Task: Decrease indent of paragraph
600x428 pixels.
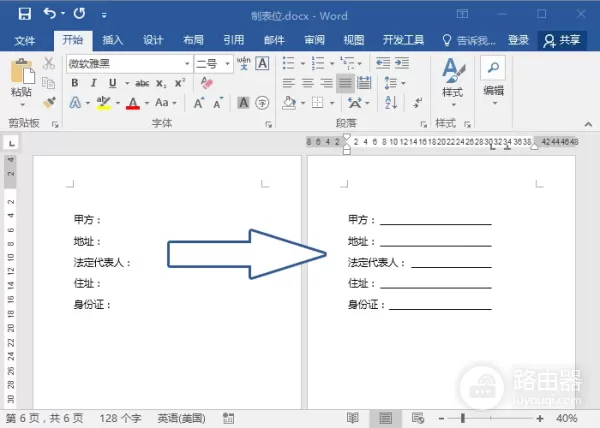Action: coord(383,63)
